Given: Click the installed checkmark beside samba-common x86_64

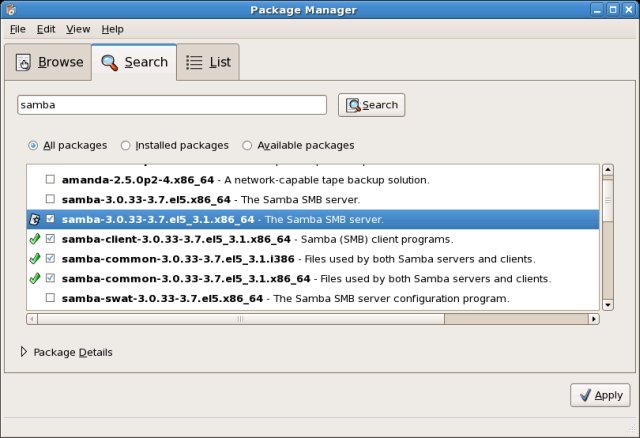Looking at the screenshot, I should pyautogui.click(x=35, y=278).
